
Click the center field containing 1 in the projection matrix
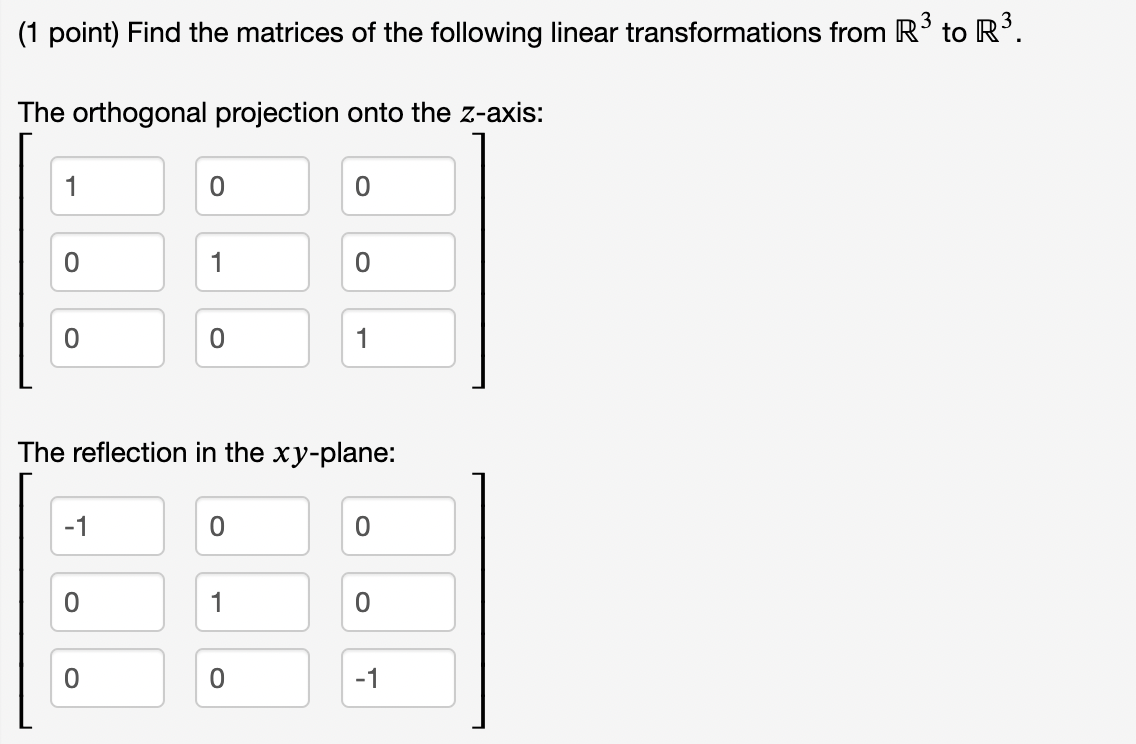coord(252,262)
